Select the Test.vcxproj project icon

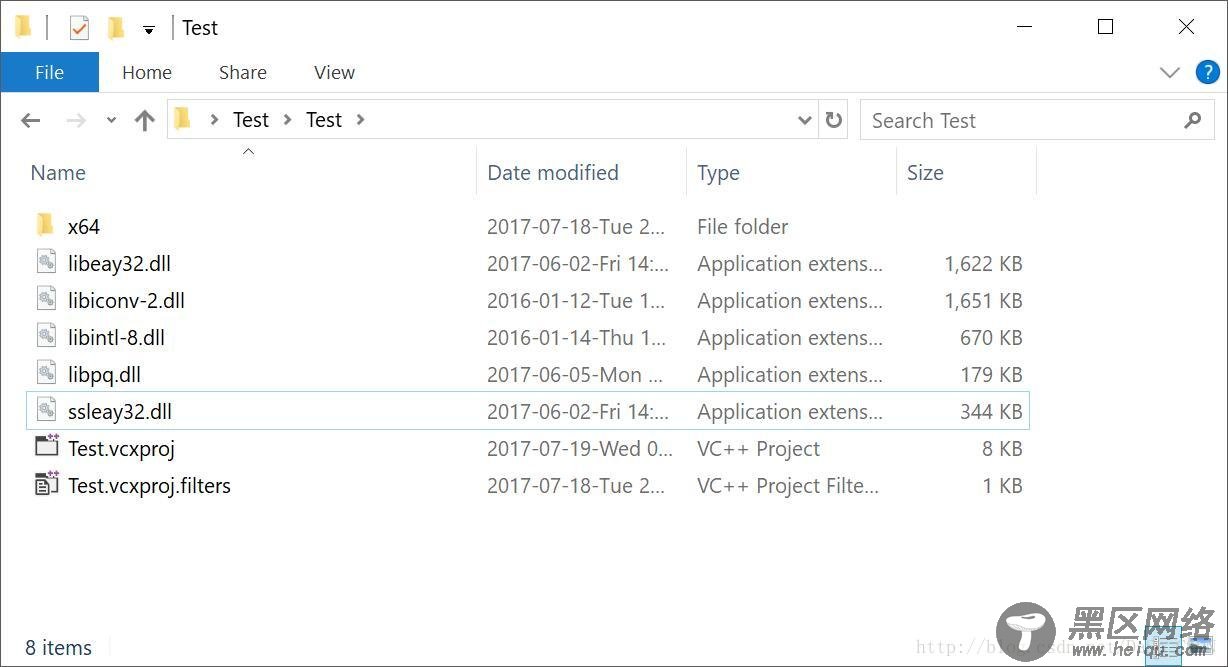point(47,447)
